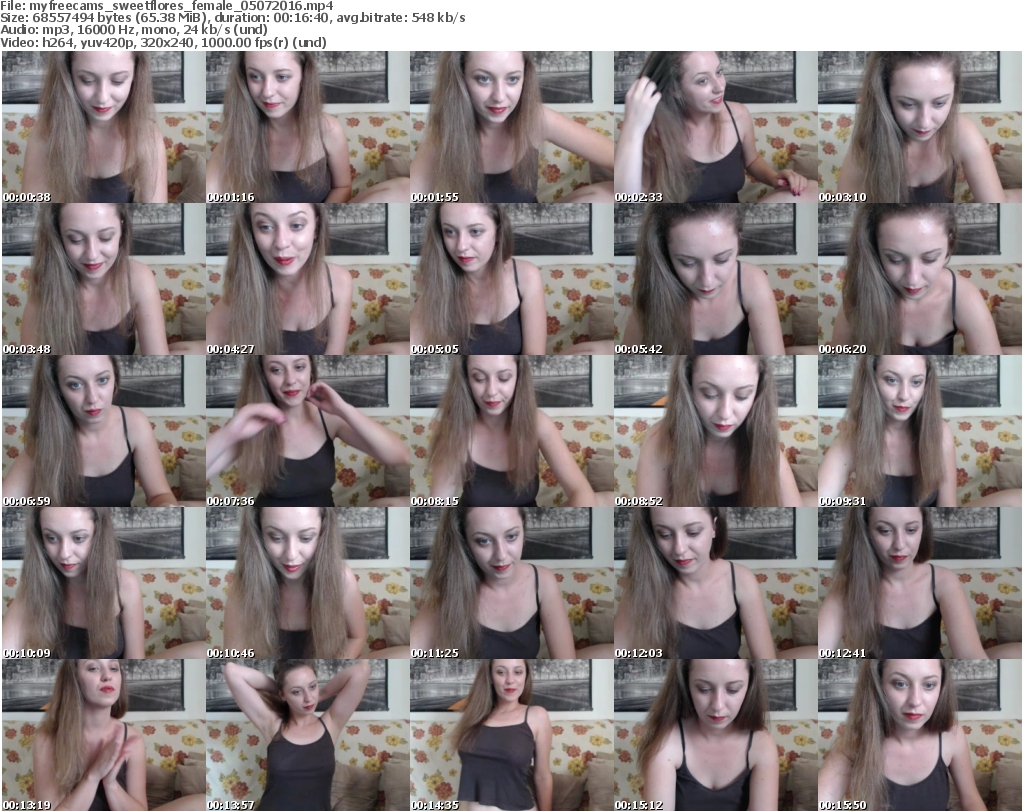The height and width of the screenshot is (811, 1024).
Task: Open the frame at 00:04:27
Action: [308, 279]
